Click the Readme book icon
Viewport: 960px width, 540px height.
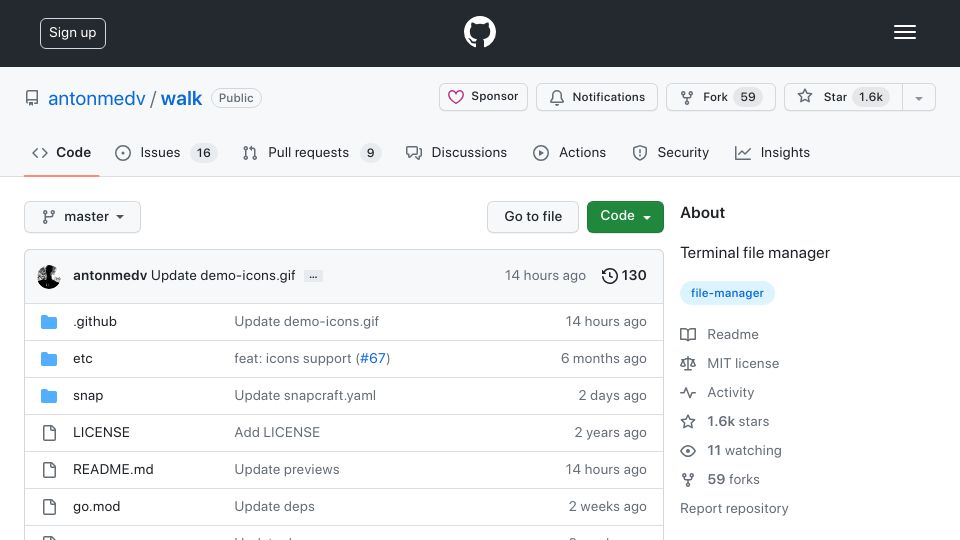[x=688, y=334]
